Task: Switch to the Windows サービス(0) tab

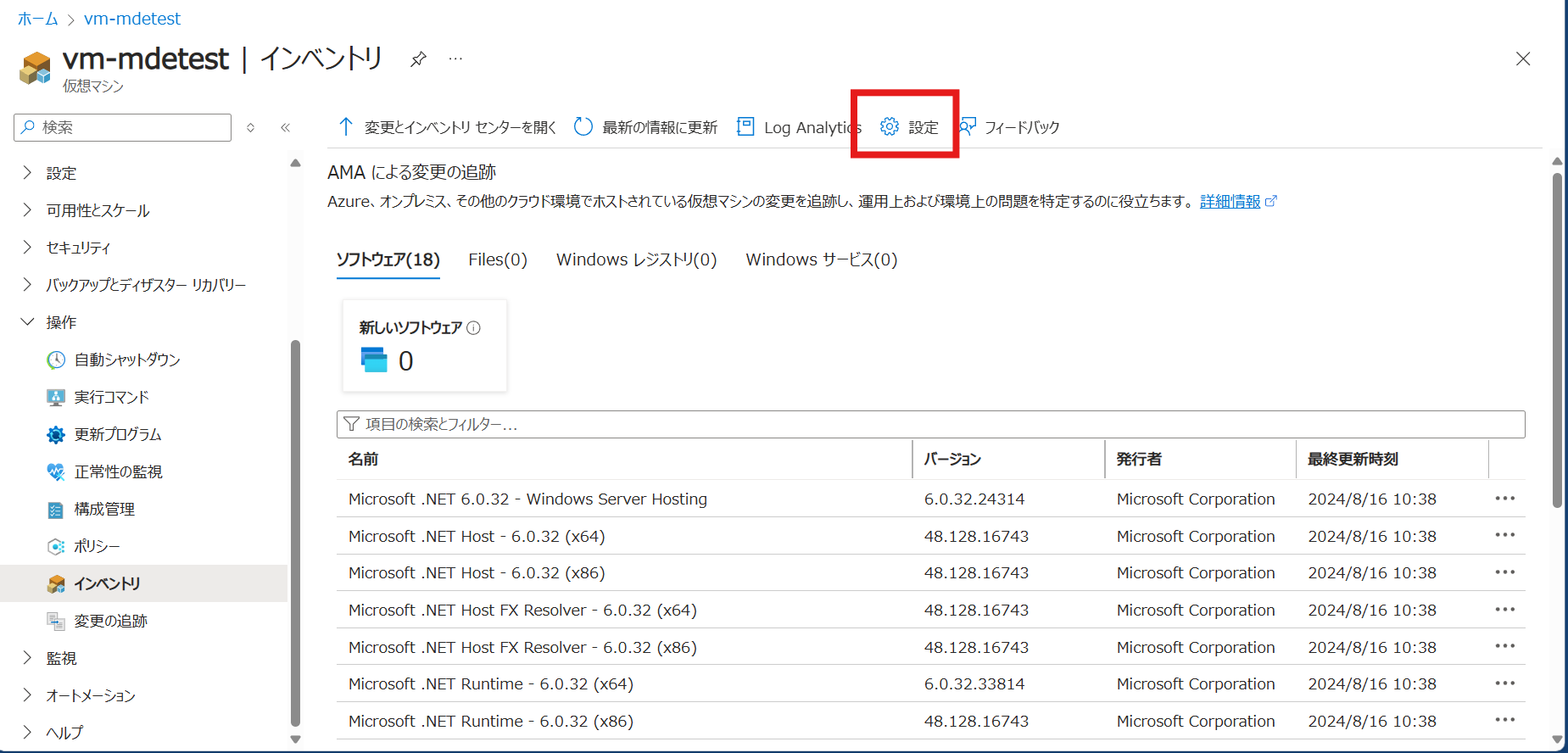Action: click(x=821, y=259)
